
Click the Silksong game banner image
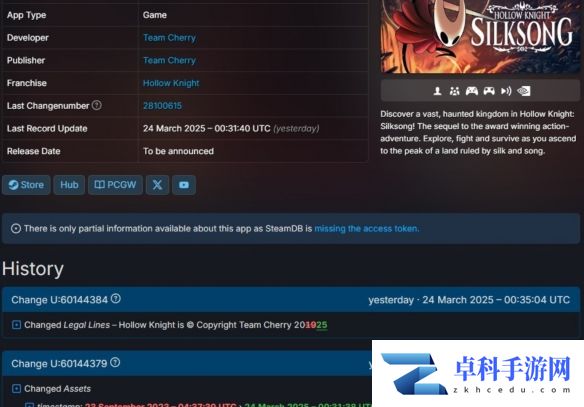(x=480, y=36)
